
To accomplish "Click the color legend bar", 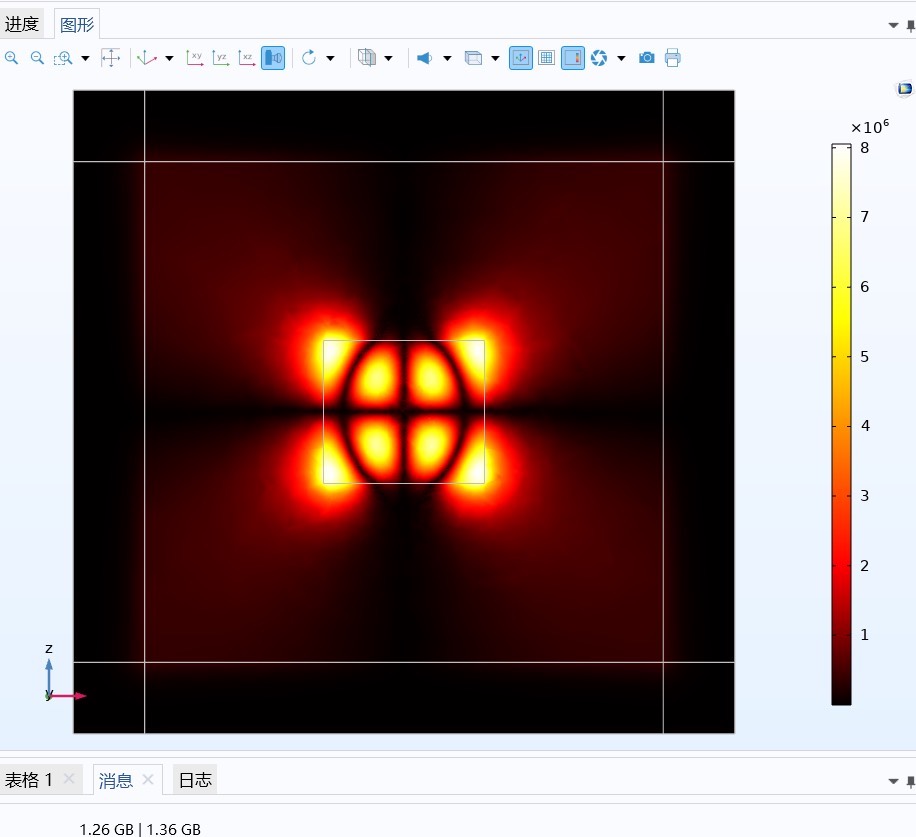I will (x=841, y=424).
